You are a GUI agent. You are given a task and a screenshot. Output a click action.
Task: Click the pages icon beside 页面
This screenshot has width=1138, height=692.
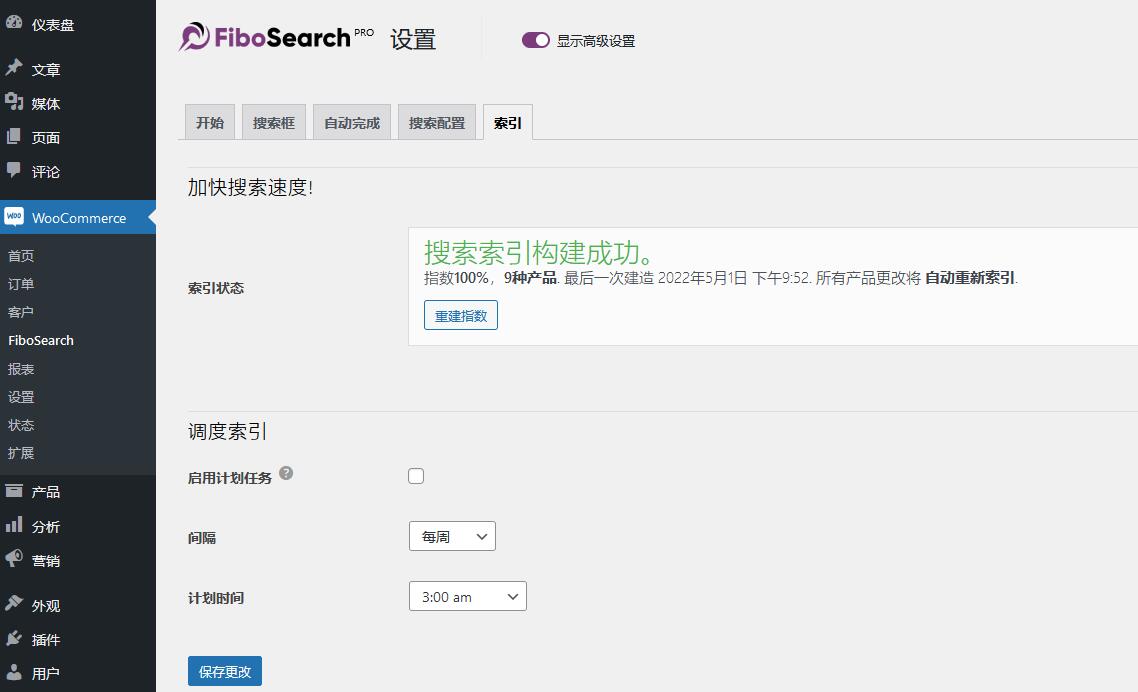pyautogui.click(x=14, y=137)
